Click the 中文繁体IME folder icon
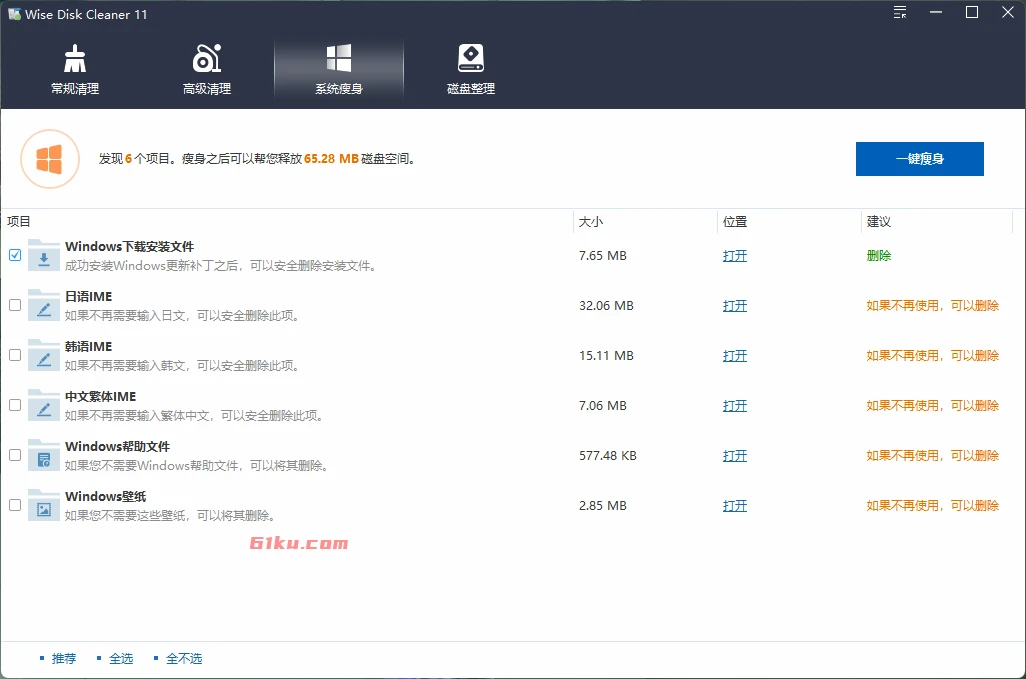This screenshot has width=1026, height=679. tap(44, 406)
